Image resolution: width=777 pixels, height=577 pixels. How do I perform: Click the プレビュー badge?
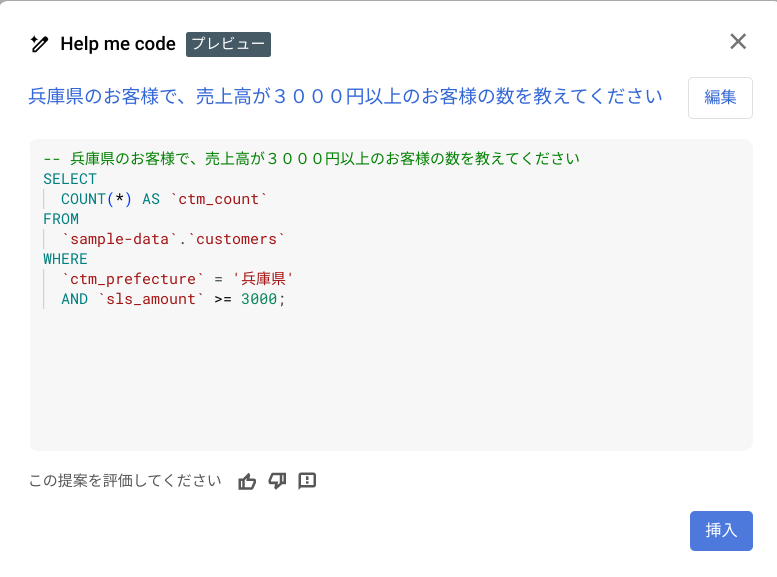point(228,44)
